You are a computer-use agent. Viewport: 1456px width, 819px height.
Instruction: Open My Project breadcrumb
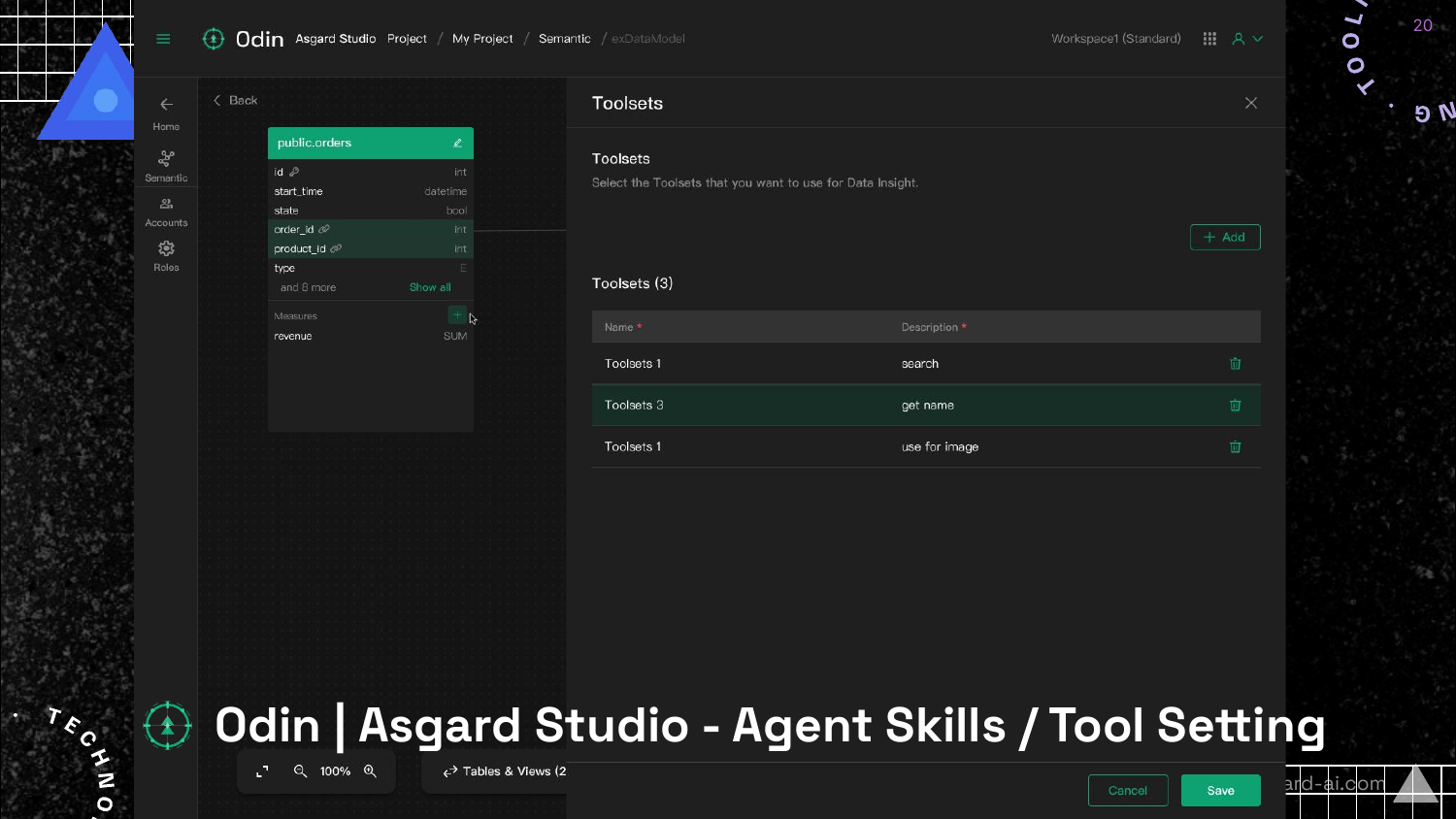click(482, 39)
